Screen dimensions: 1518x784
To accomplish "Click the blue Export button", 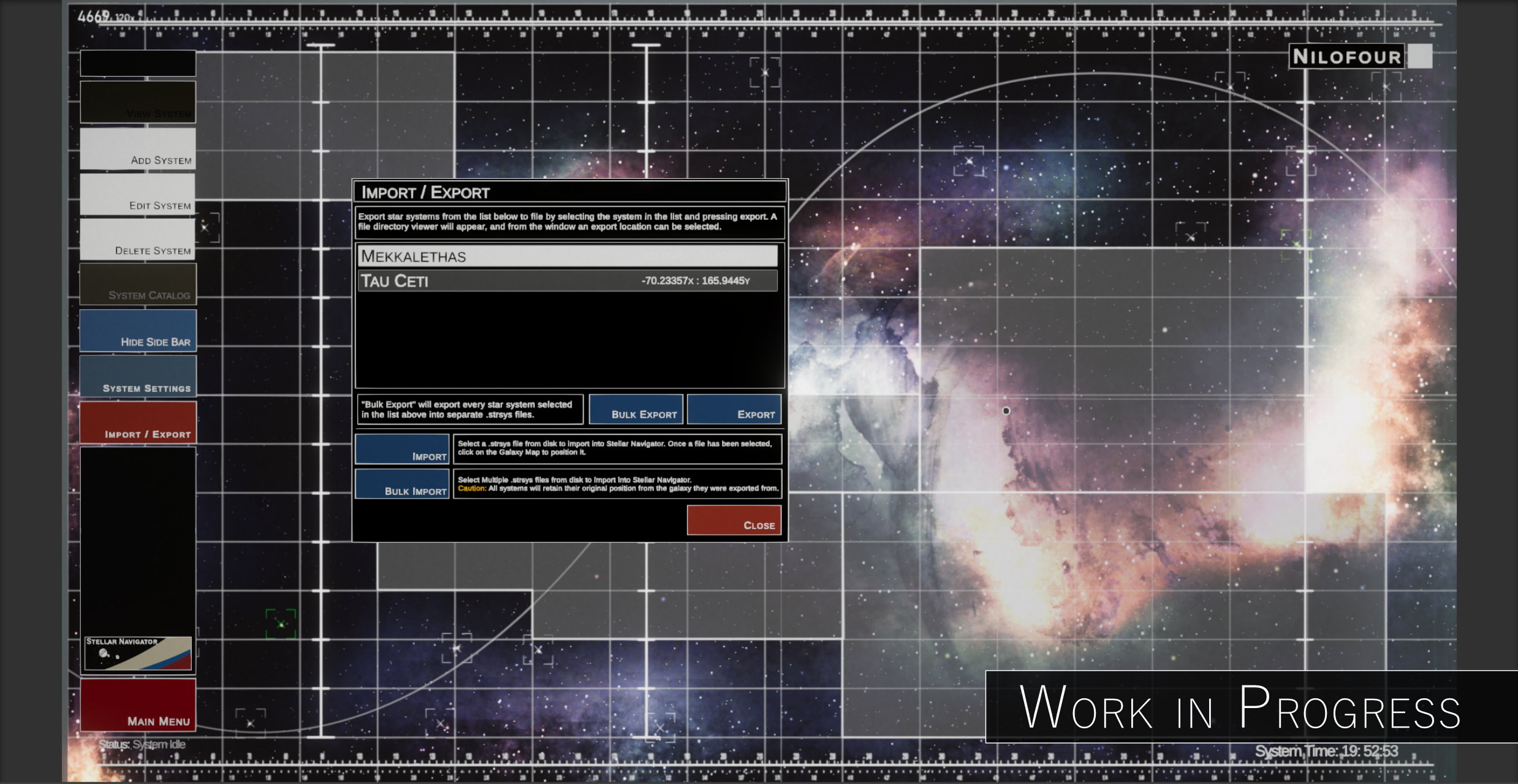I will (x=734, y=409).
